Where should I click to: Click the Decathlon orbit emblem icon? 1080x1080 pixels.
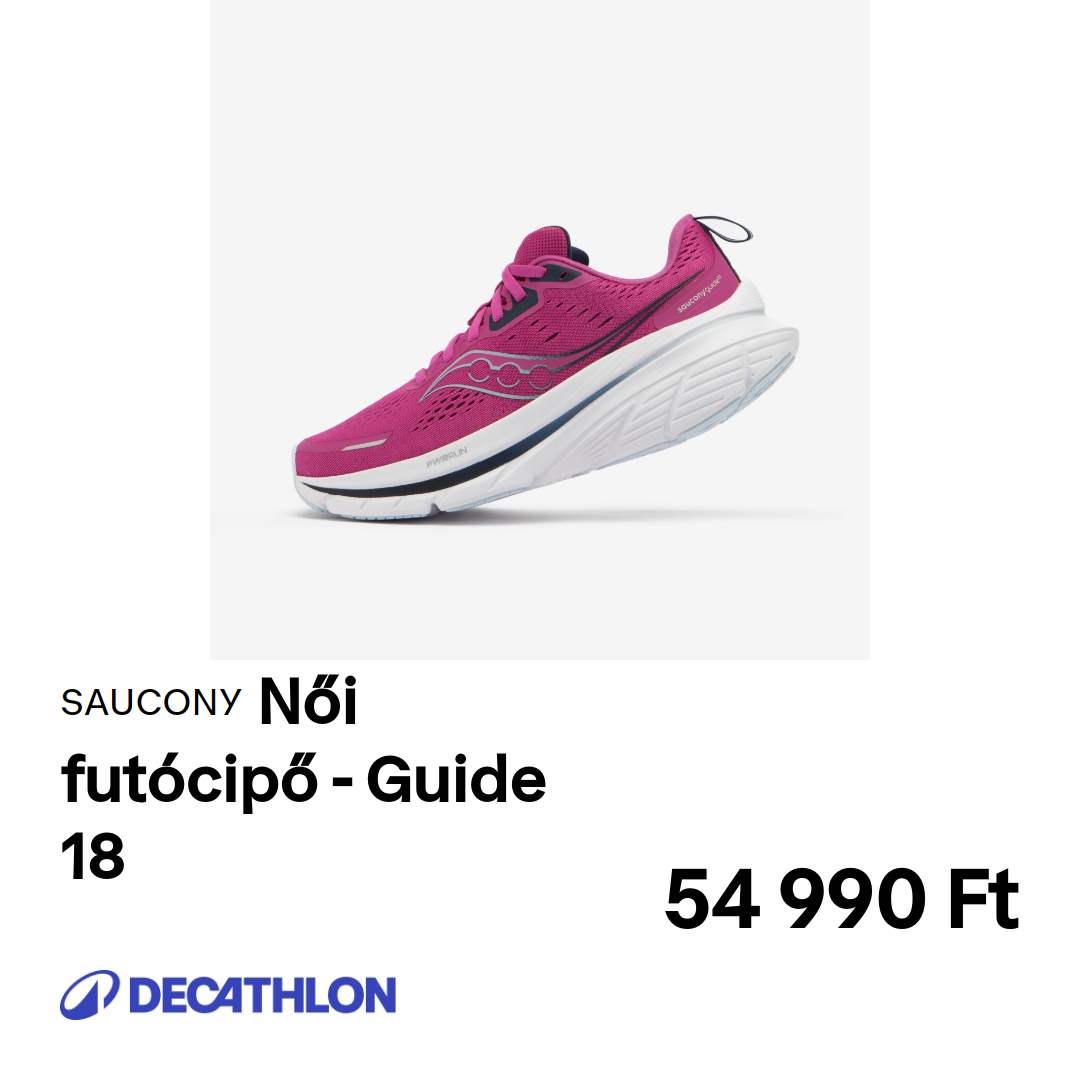[90, 995]
